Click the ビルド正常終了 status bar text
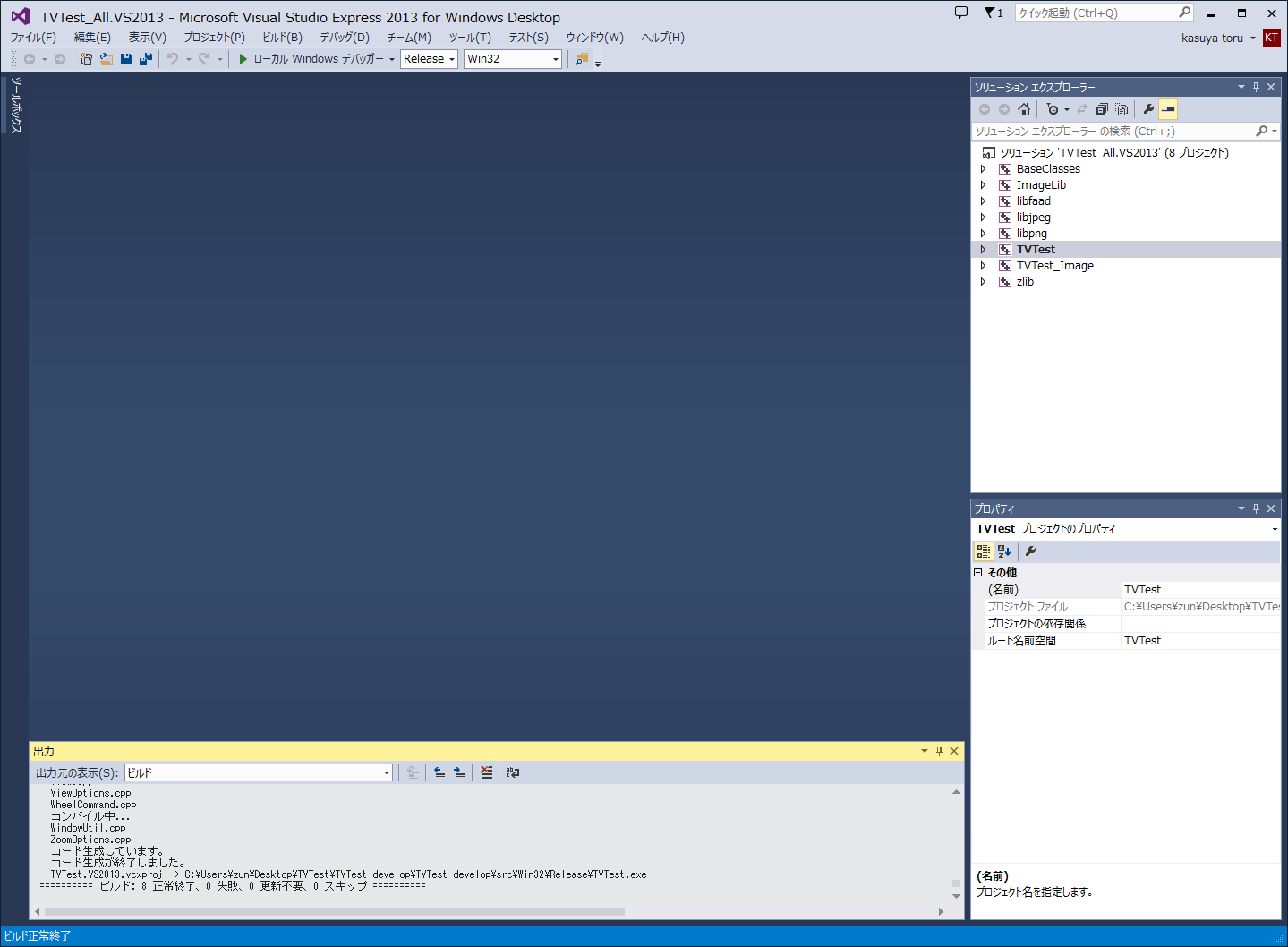Image resolution: width=1288 pixels, height=947 pixels. point(37,935)
